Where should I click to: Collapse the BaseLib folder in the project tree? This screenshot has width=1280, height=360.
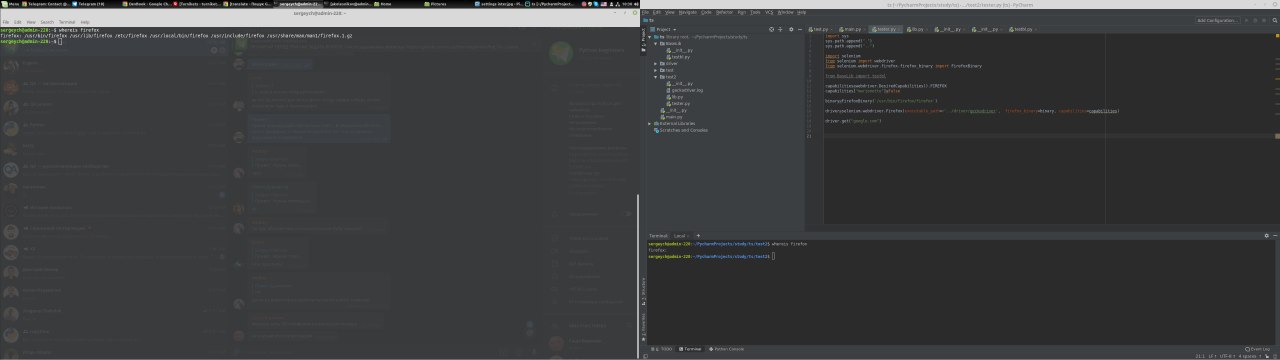pos(656,44)
